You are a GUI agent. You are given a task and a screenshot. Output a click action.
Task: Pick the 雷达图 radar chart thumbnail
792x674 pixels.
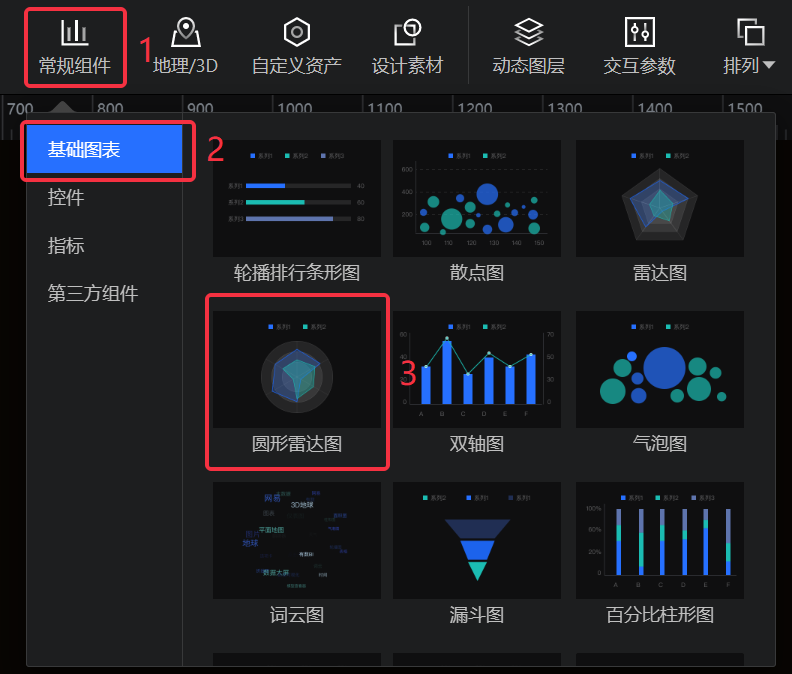click(x=659, y=198)
